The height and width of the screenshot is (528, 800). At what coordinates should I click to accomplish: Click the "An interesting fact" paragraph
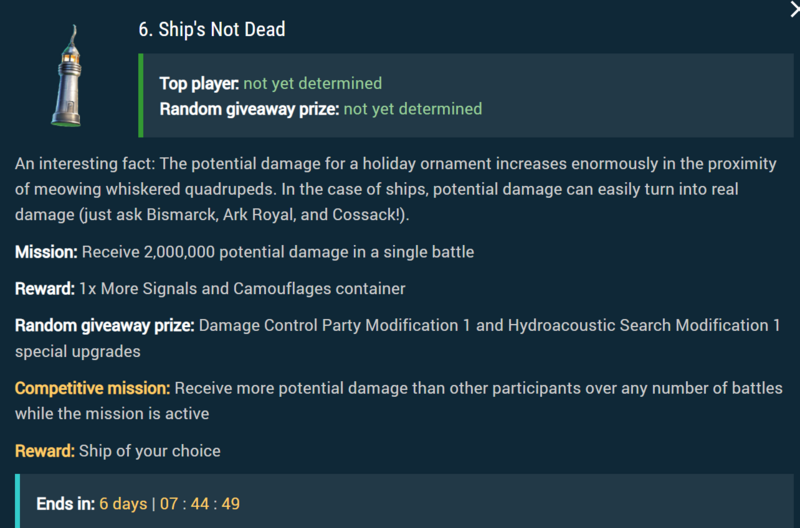pos(395,189)
